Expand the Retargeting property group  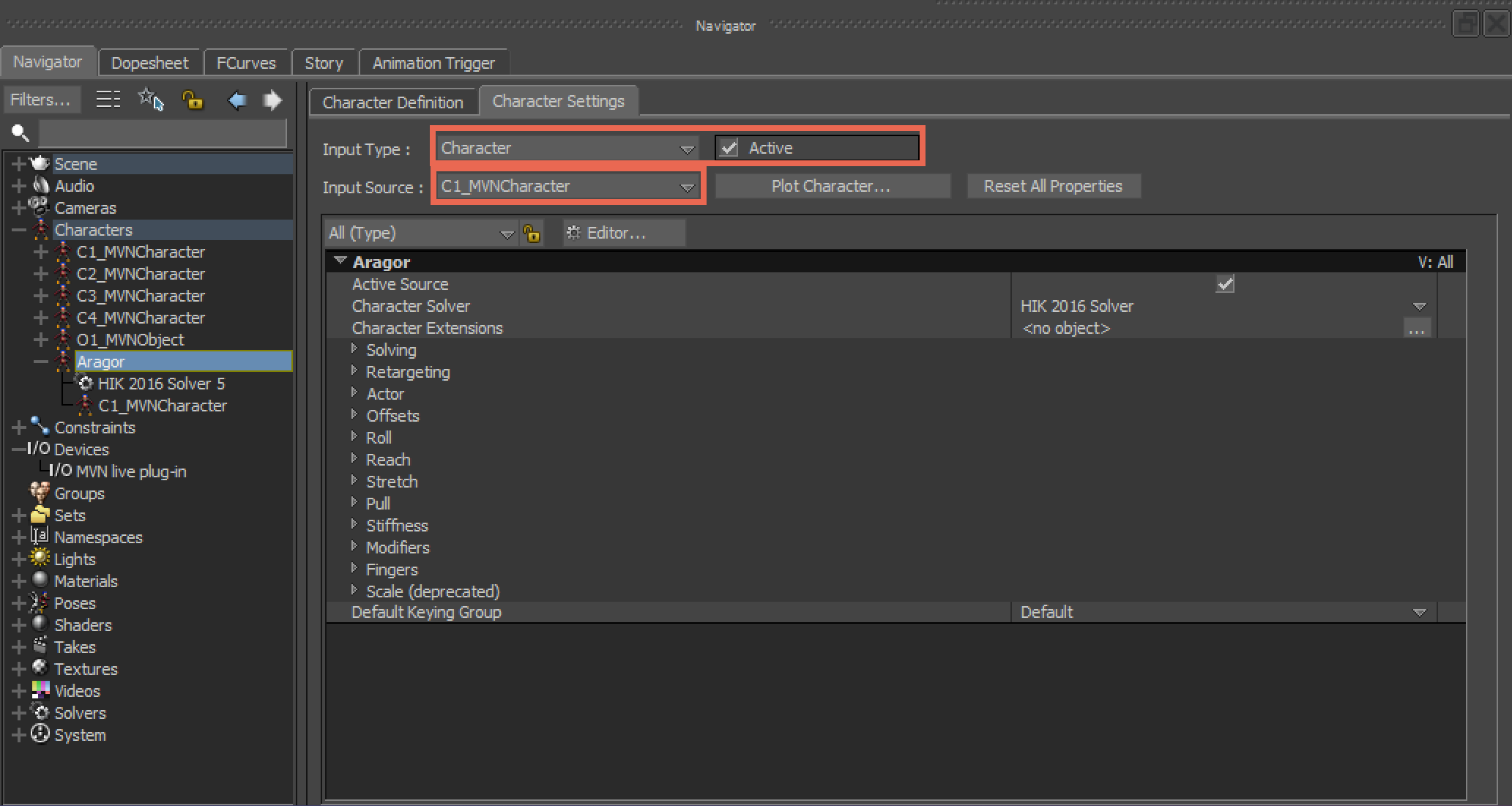click(354, 370)
